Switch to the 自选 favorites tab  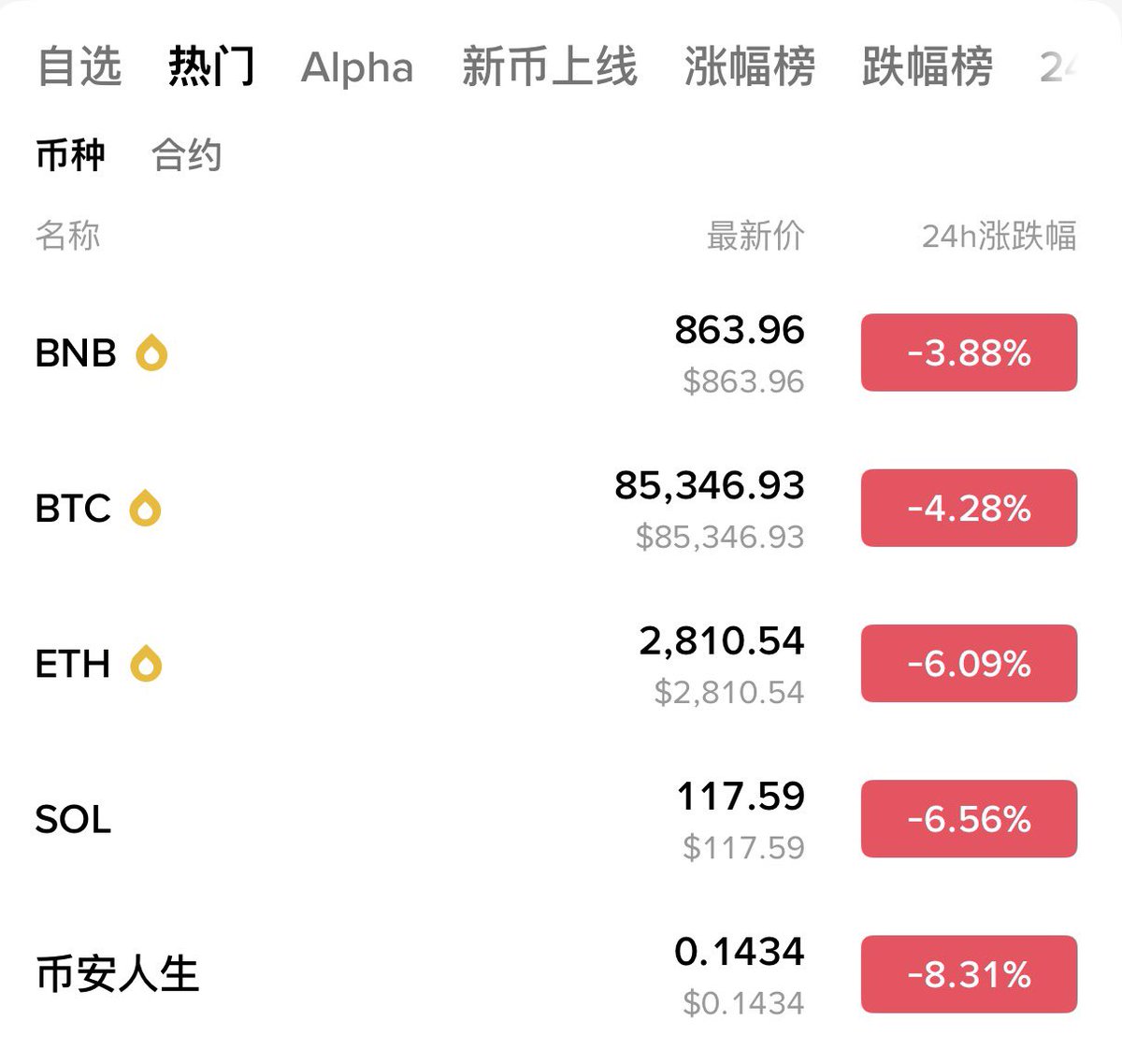click(x=79, y=67)
